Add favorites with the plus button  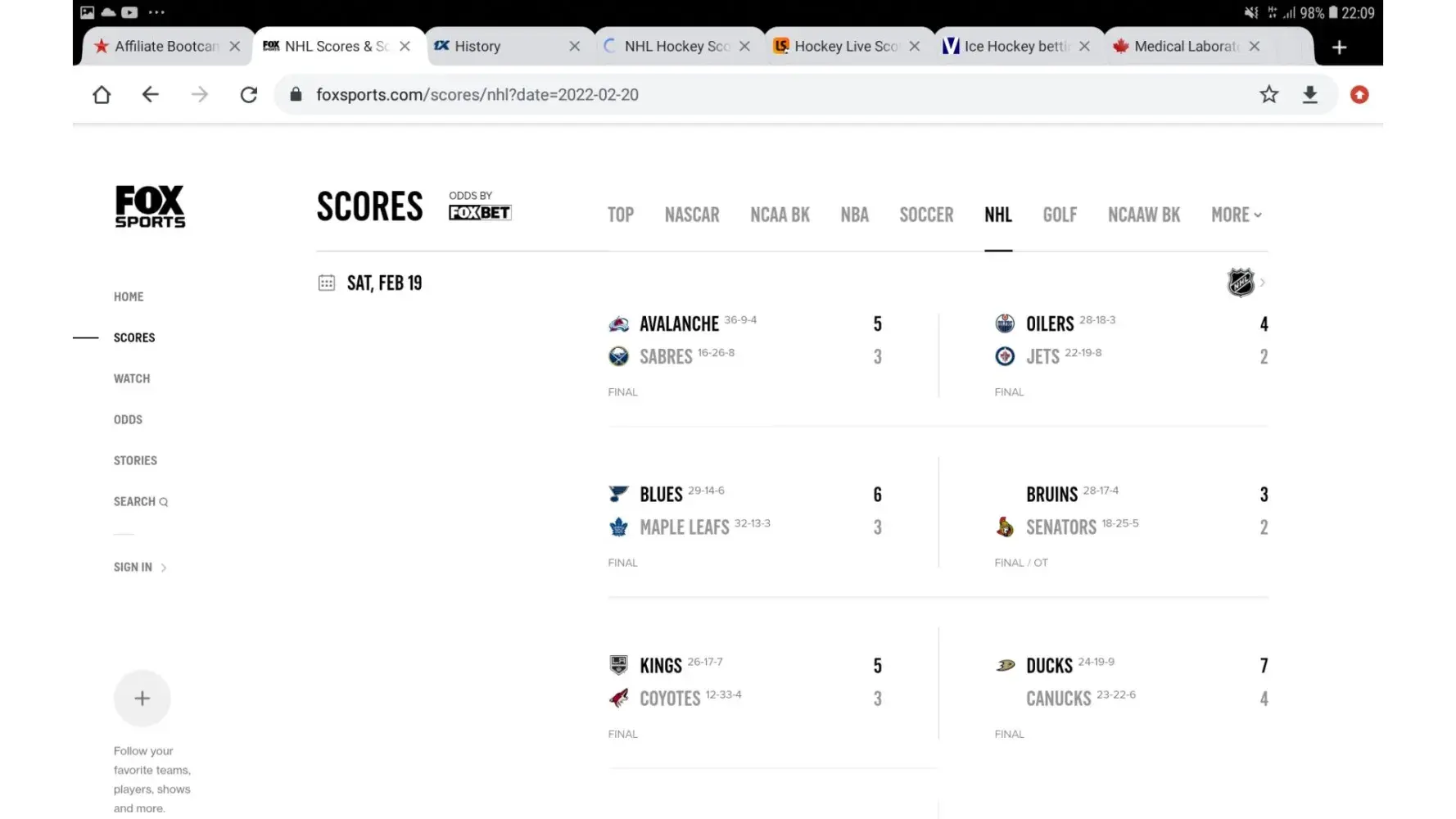tap(142, 699)
